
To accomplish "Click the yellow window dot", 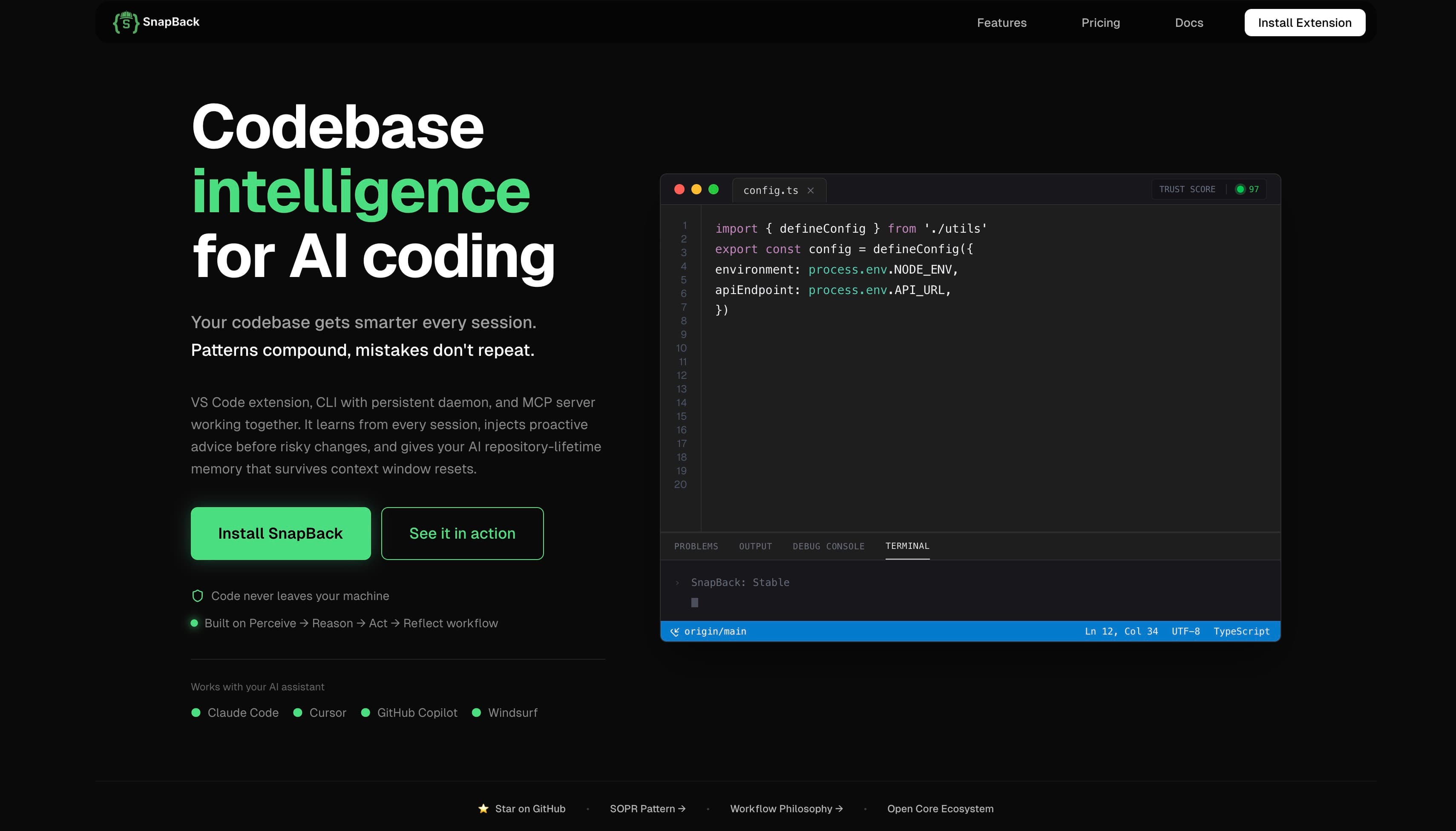I will tap(696, 190).
